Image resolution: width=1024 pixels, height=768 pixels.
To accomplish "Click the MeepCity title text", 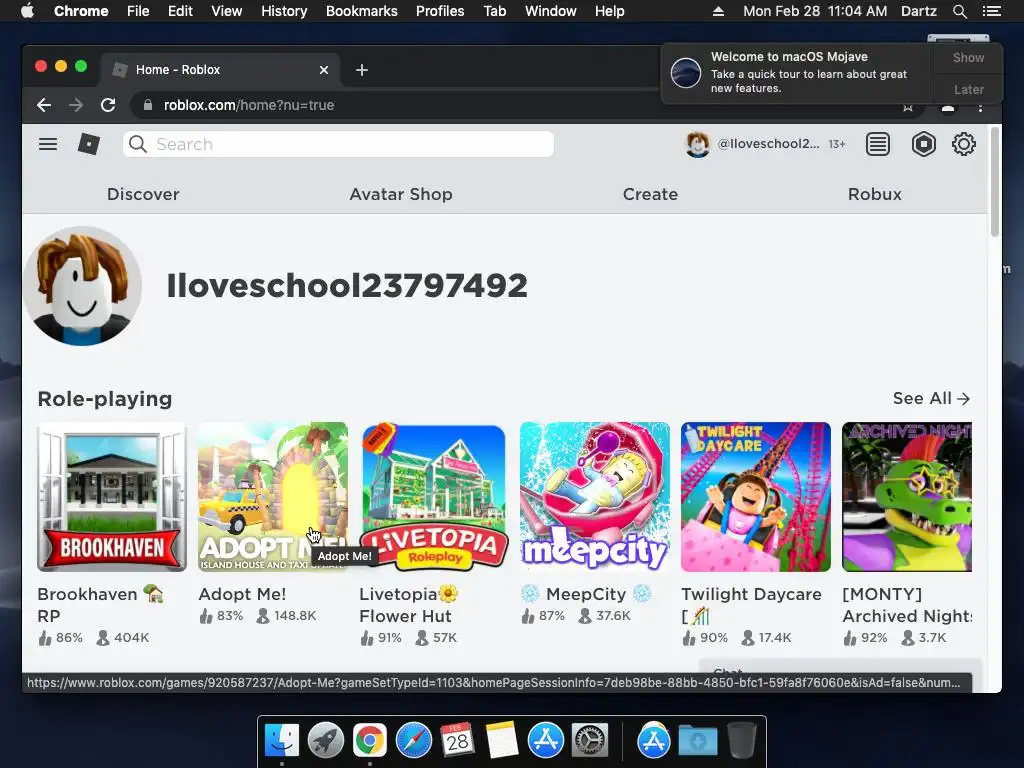I will [x=586, y=594].
